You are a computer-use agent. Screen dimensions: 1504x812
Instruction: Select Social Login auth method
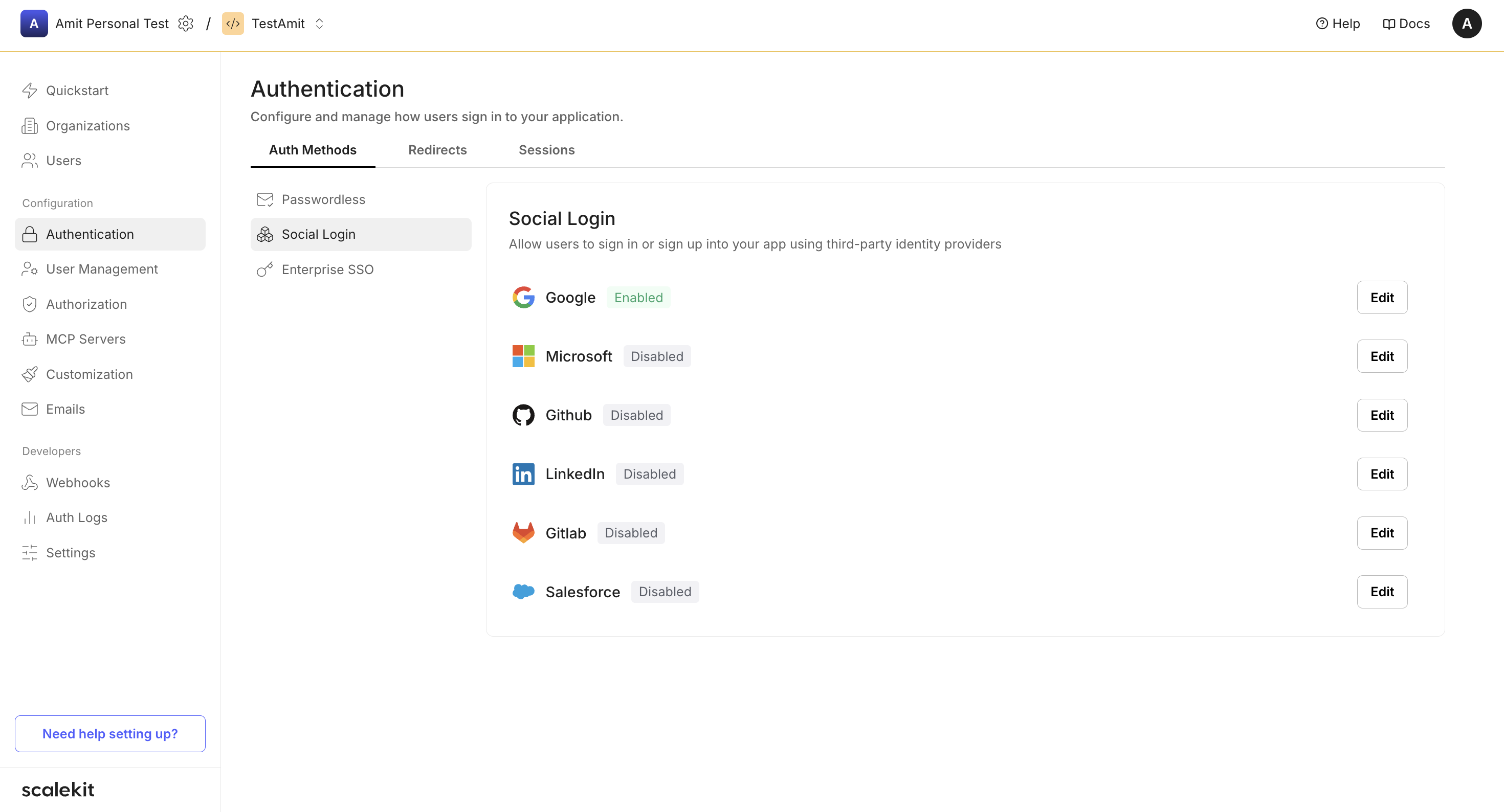coord(361,234)
